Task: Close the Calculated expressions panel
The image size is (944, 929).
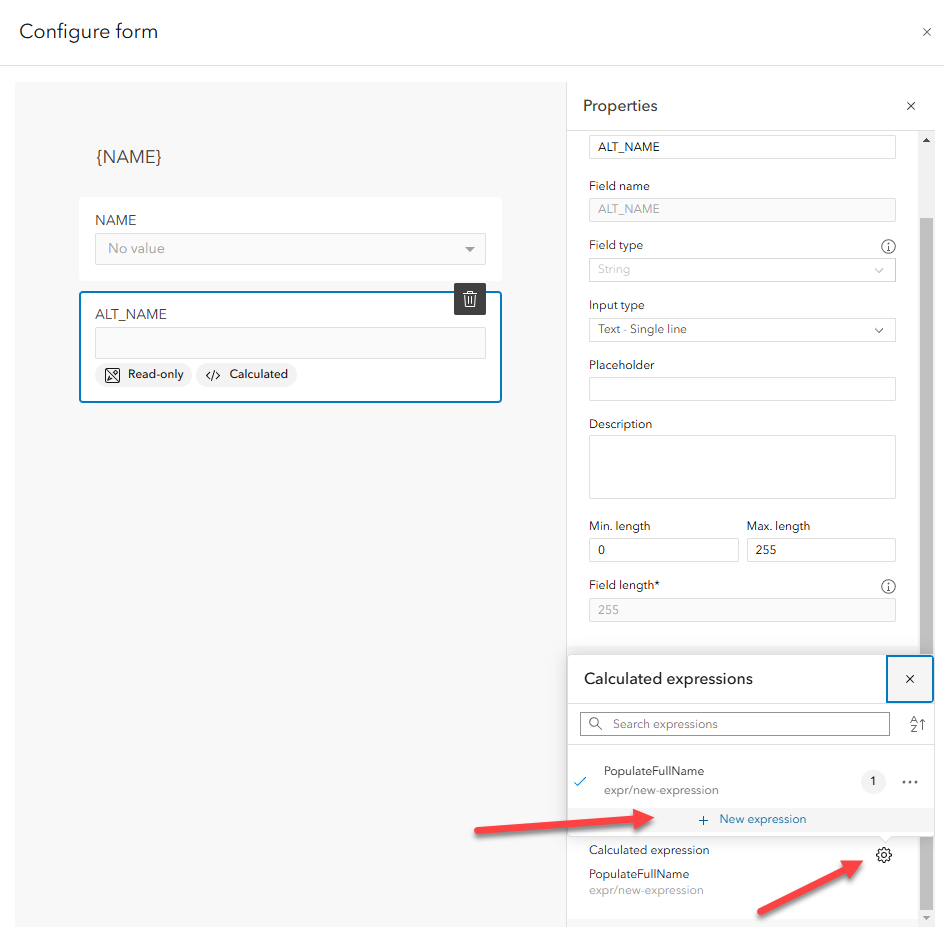Action: pyautogui.click(x=909, y=679)
